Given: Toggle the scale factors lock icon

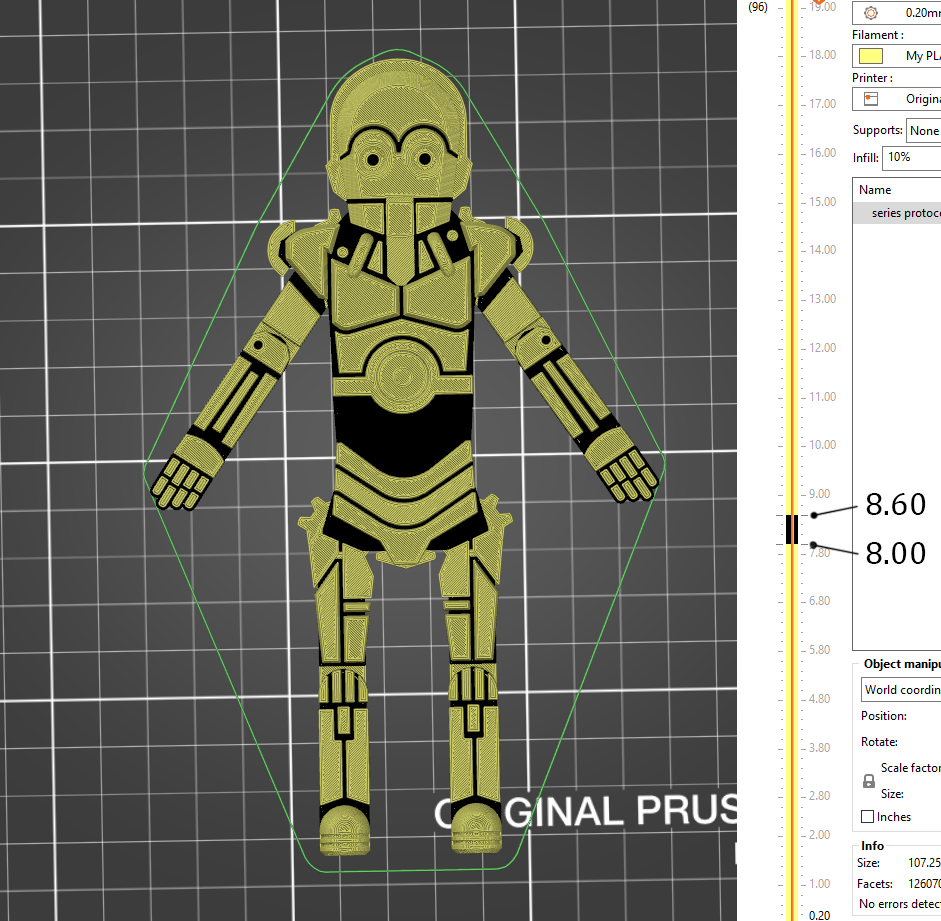Looking at the screenshot, I should pos(868,781).
